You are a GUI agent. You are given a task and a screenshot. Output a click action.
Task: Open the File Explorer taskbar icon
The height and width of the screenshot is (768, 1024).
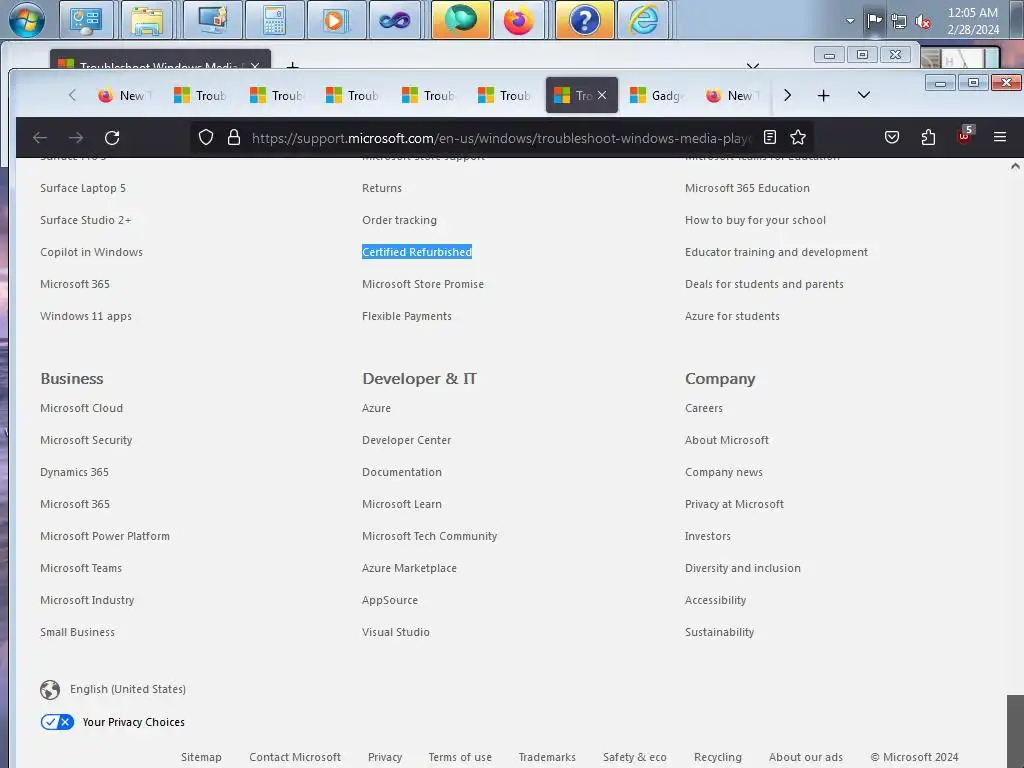147,20
